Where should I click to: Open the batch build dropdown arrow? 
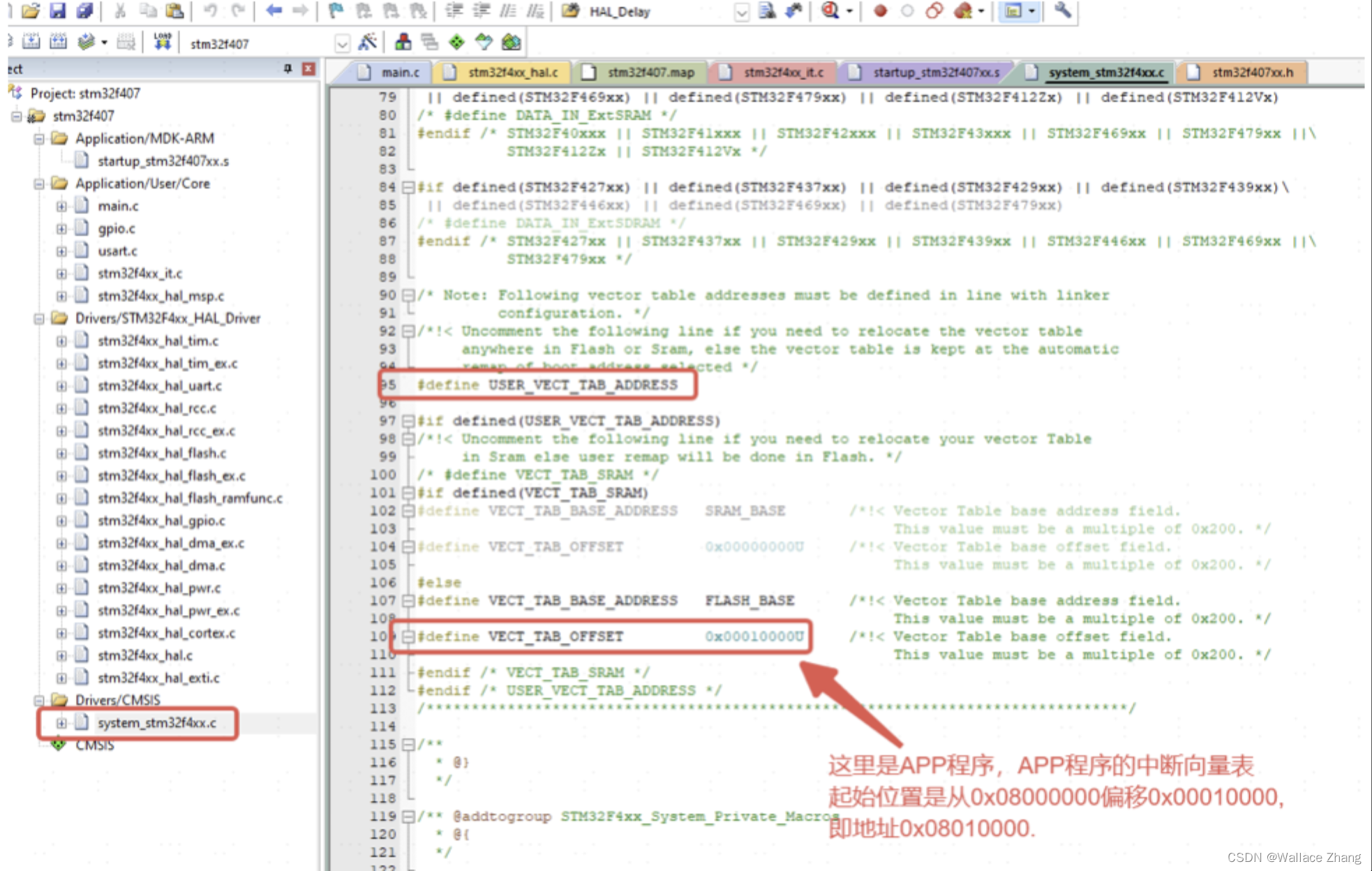(x=104, y=43)
